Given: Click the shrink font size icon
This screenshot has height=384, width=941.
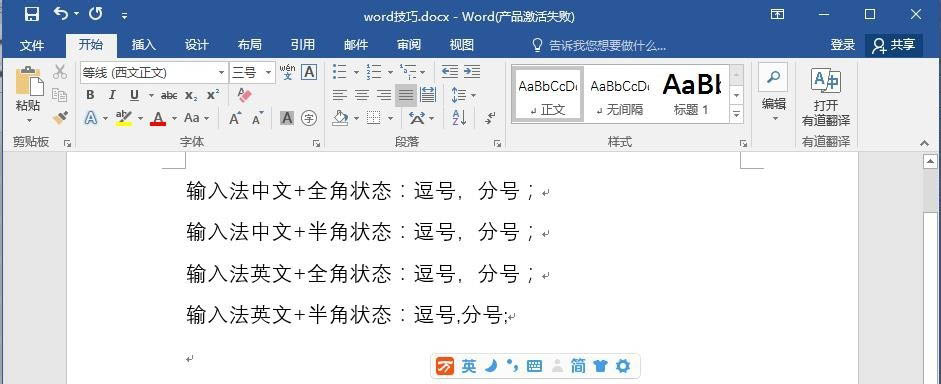Looking at the screenshot, I should [257, 118].
